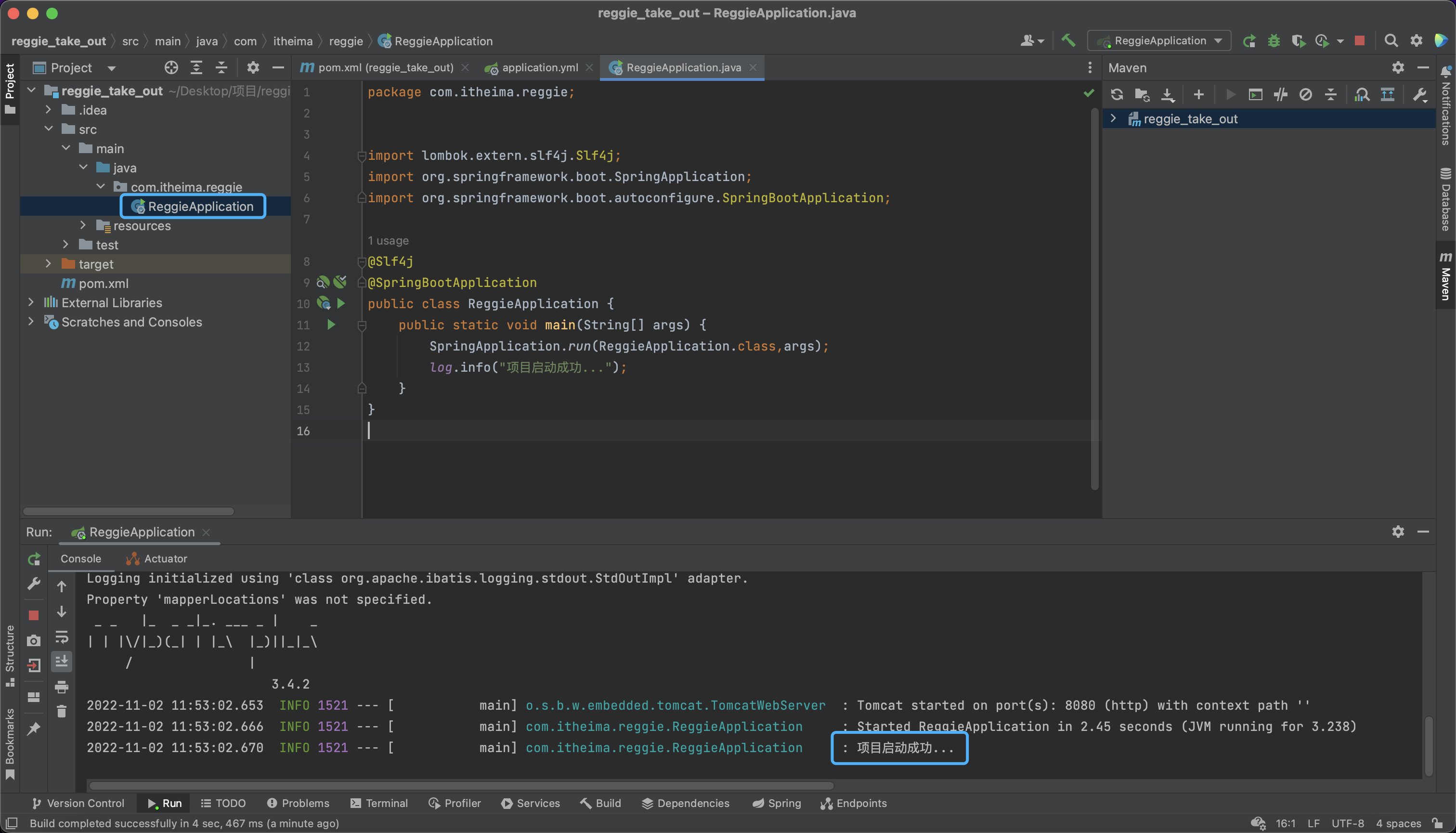Reload all Maven projects icon
The height and width of the screenshot is (833, 1456).
tap(1116, 94)
